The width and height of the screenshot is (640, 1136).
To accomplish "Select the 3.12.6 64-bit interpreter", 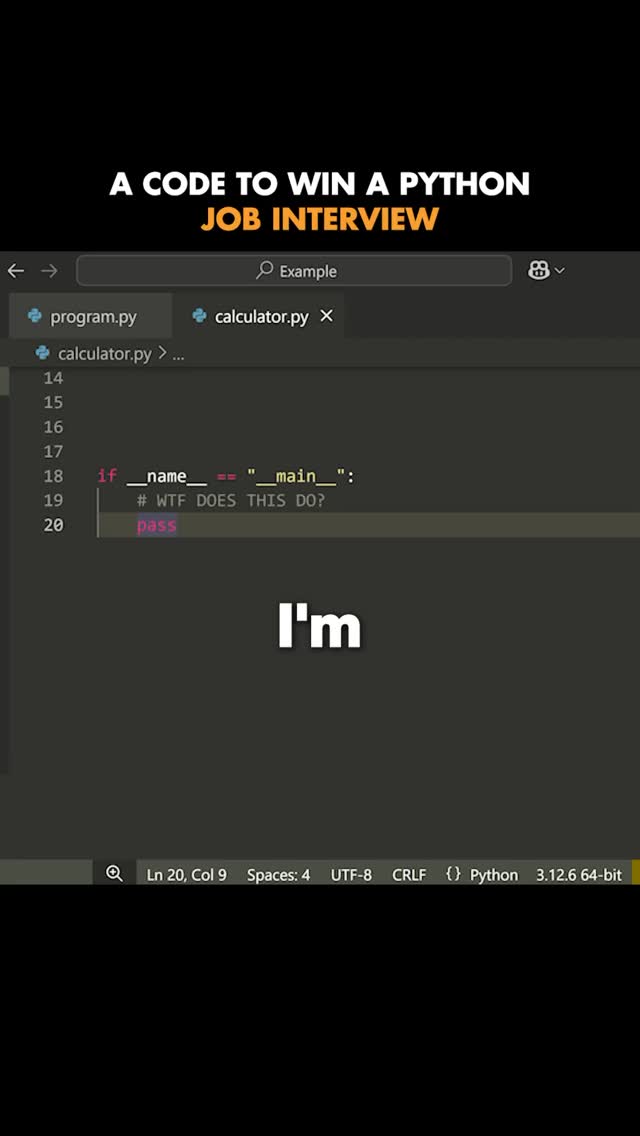I will pos(578,875).
